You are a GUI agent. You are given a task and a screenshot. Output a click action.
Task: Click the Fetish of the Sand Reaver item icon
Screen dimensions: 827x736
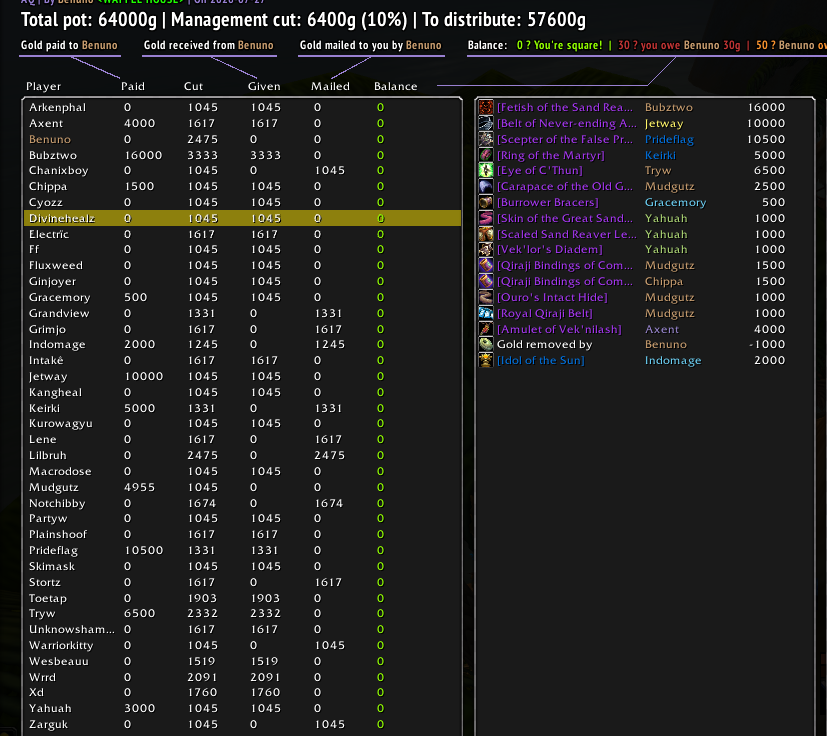486,107
